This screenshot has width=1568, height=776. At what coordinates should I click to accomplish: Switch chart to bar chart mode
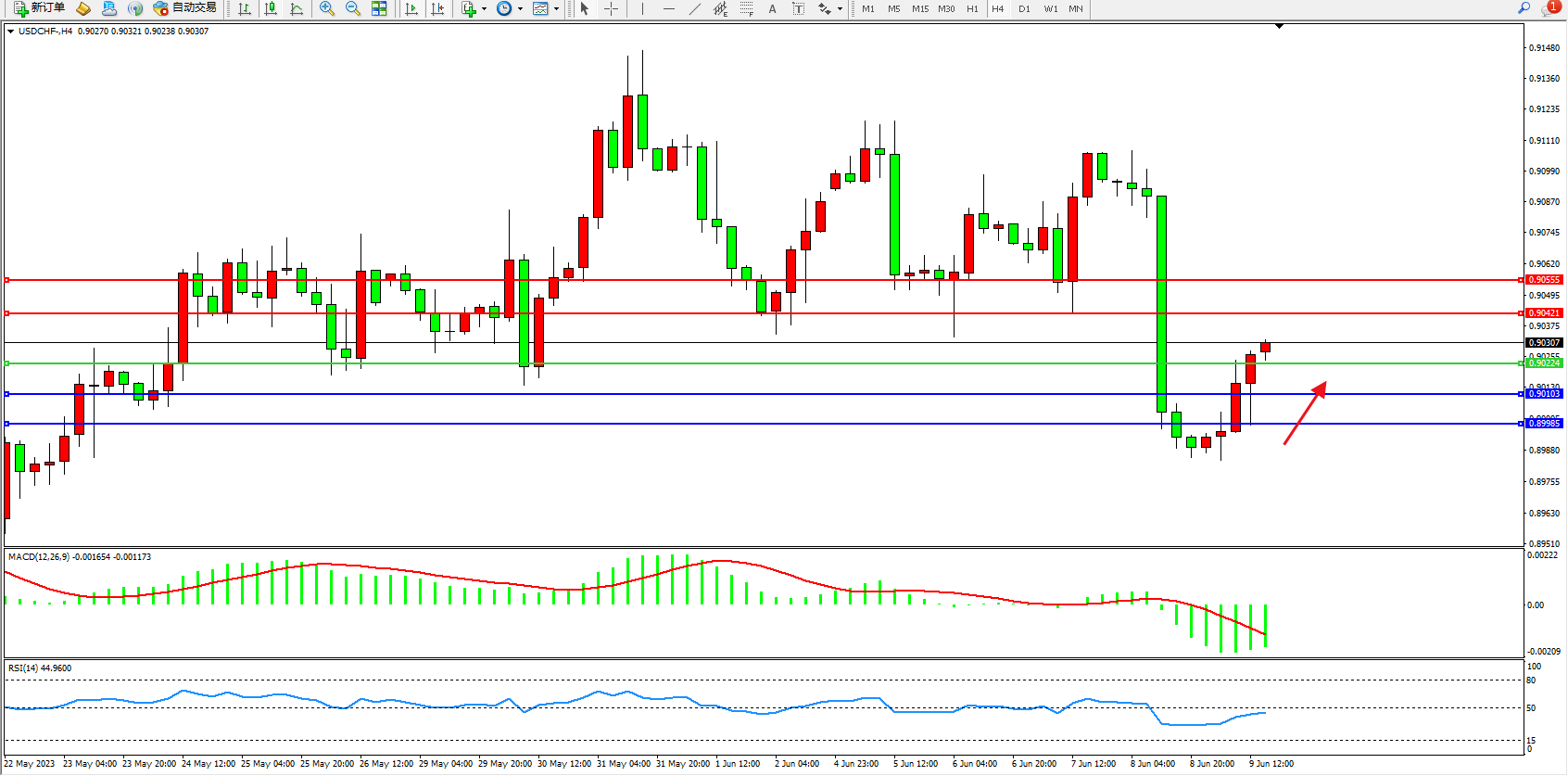point(245,8)
